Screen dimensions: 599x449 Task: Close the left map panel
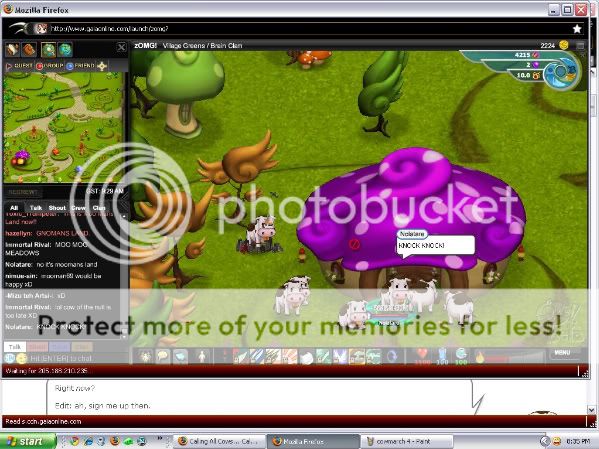pyautogui.click(x=121, y=47)
